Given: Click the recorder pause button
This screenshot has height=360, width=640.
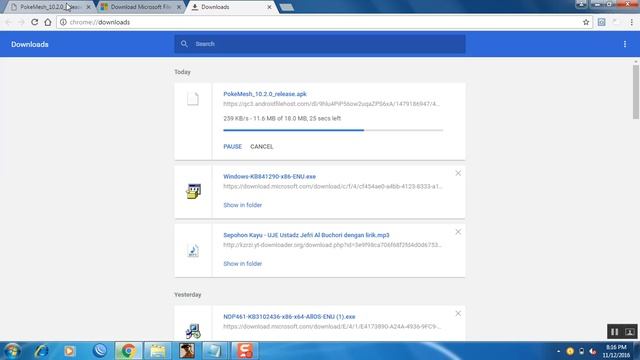Looking at the screenshot, I should [x=614, y=332].
